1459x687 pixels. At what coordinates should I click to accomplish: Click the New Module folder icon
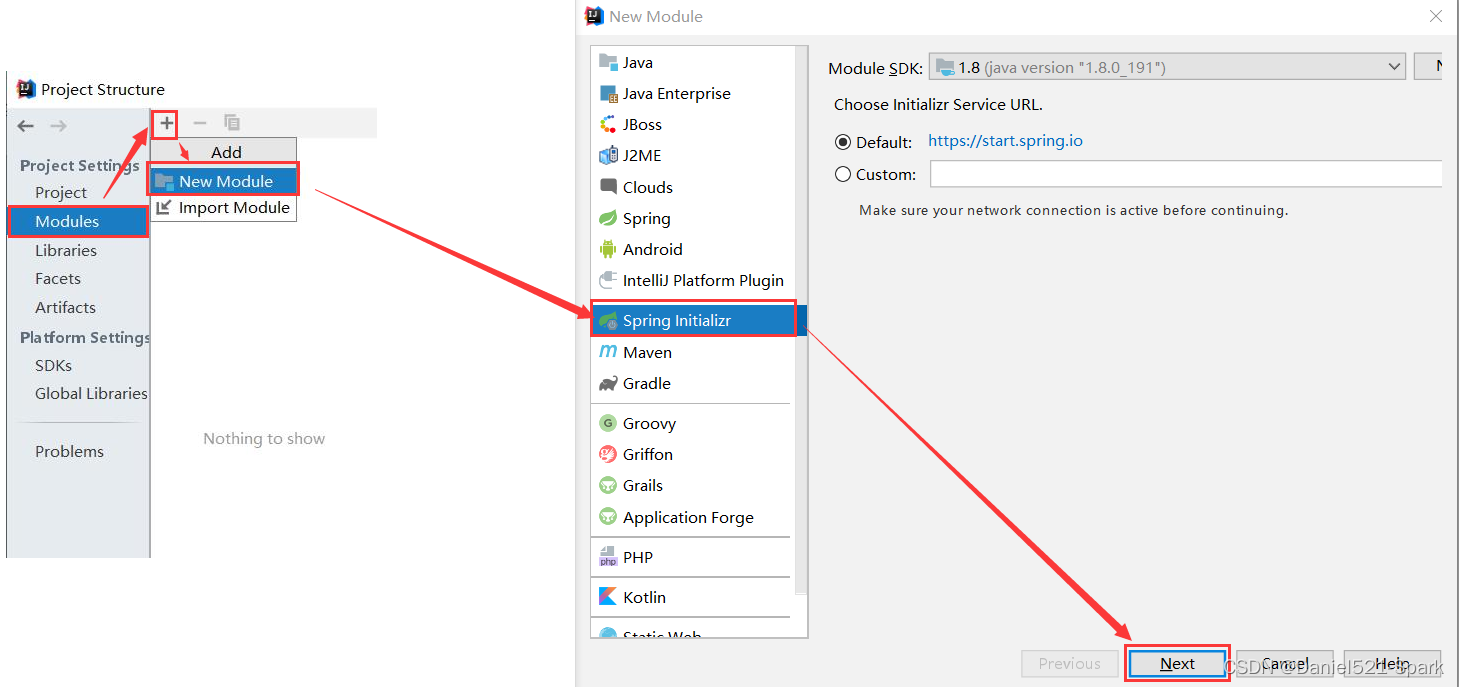pos(165,181)
